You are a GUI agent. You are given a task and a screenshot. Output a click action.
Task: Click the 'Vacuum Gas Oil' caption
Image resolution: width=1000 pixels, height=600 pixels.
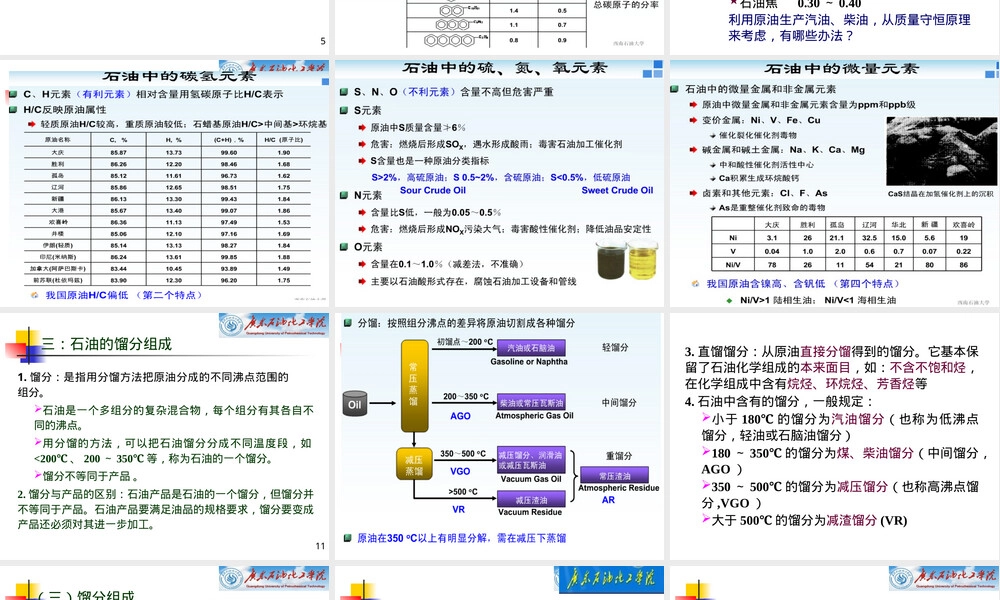[531, 479]
